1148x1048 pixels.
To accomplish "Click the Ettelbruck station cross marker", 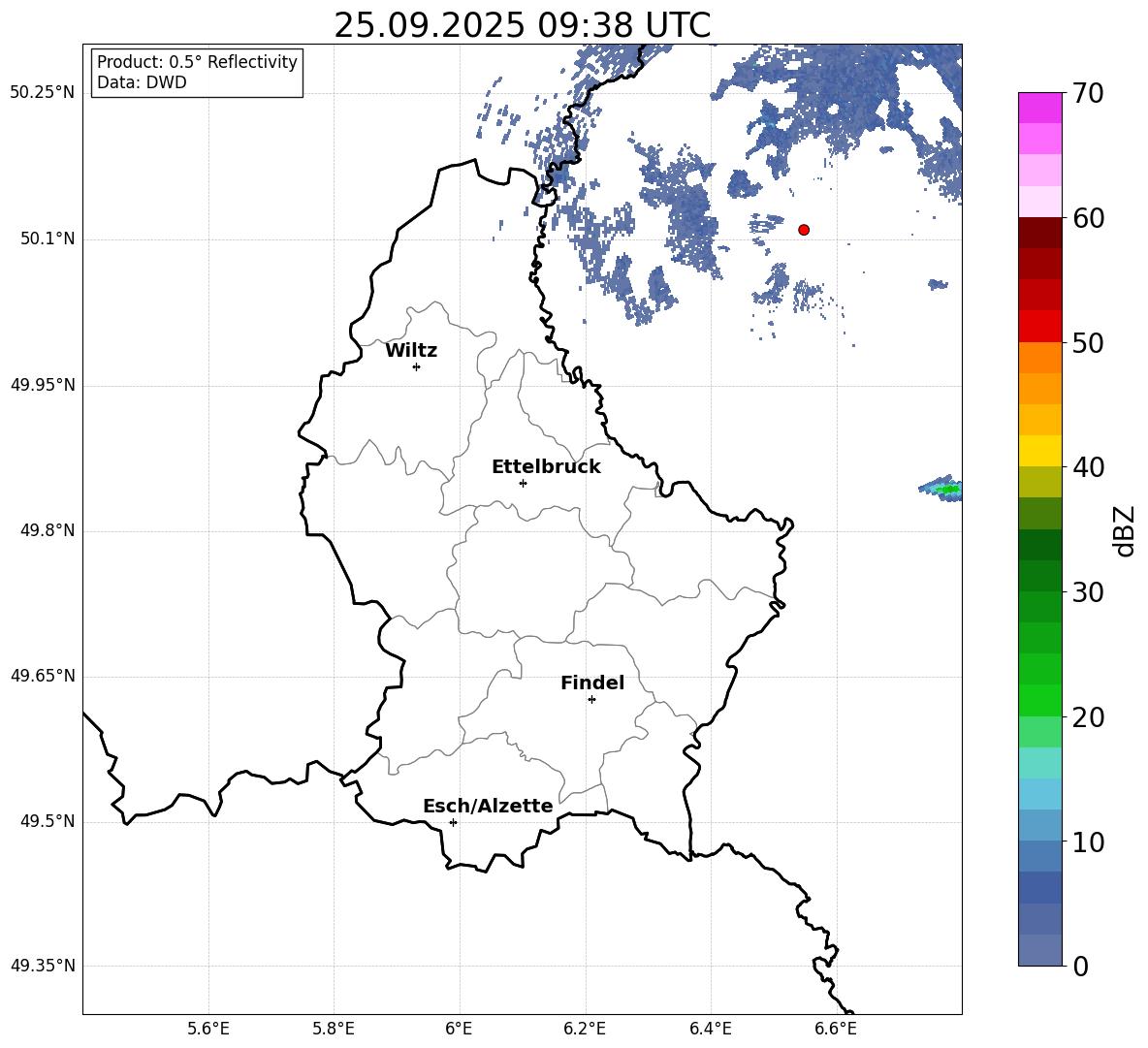I will click(523, 483).
